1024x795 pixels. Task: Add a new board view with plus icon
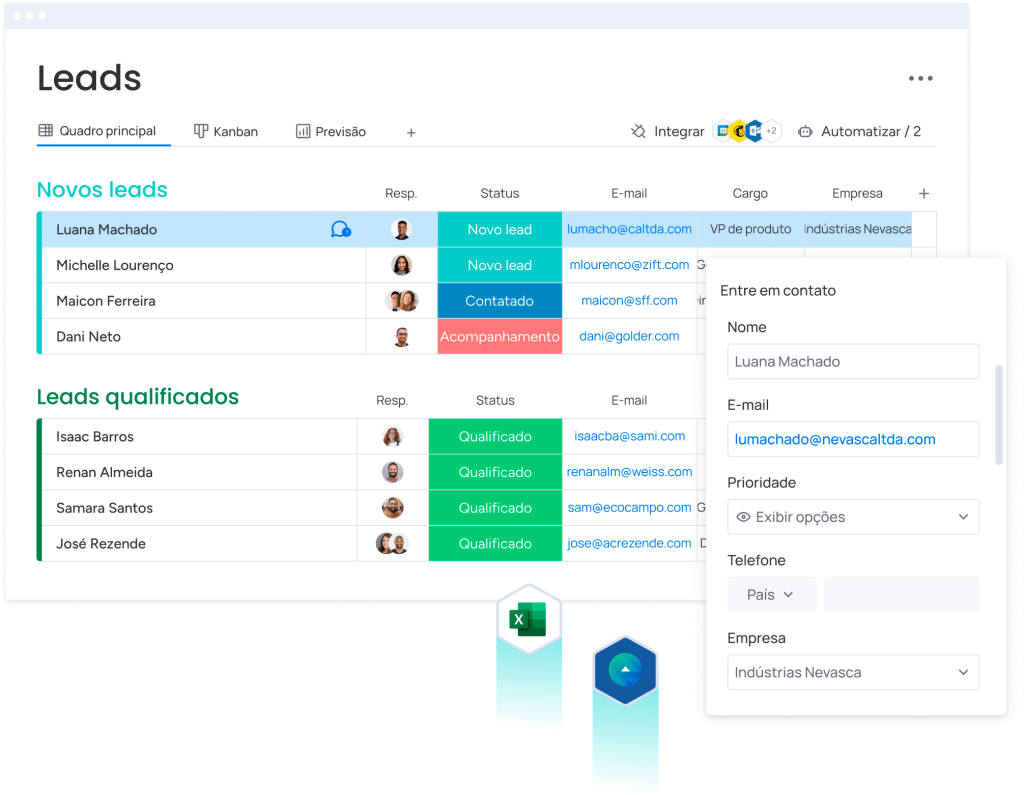click(411, 133)
